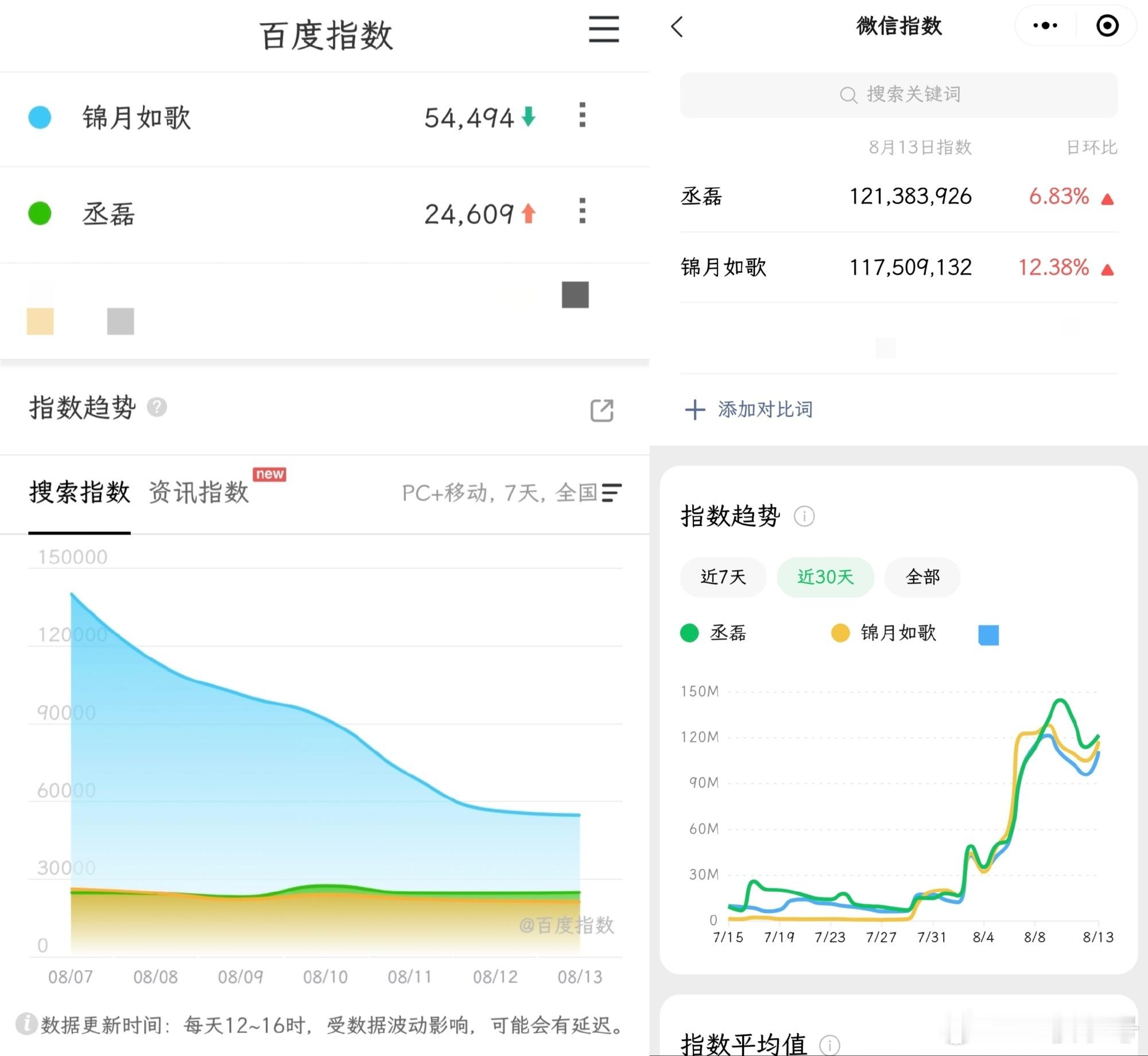Screen dimensions: 1148x1056
Task: Close the WeChat Index mini program
Action: tap(1107, 26)
